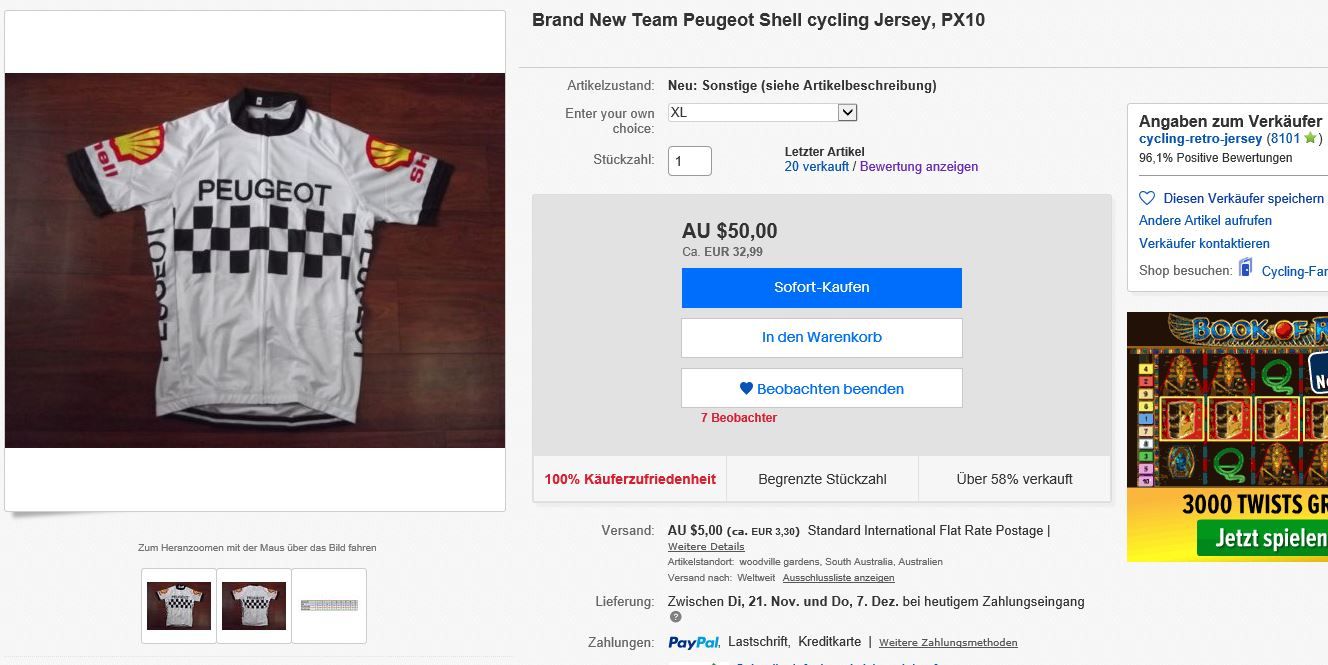Click the heart icon on Beobachten beenden
Image resolution: width=1328 pixels, height=665 pixels.
[x=746, y=389]
